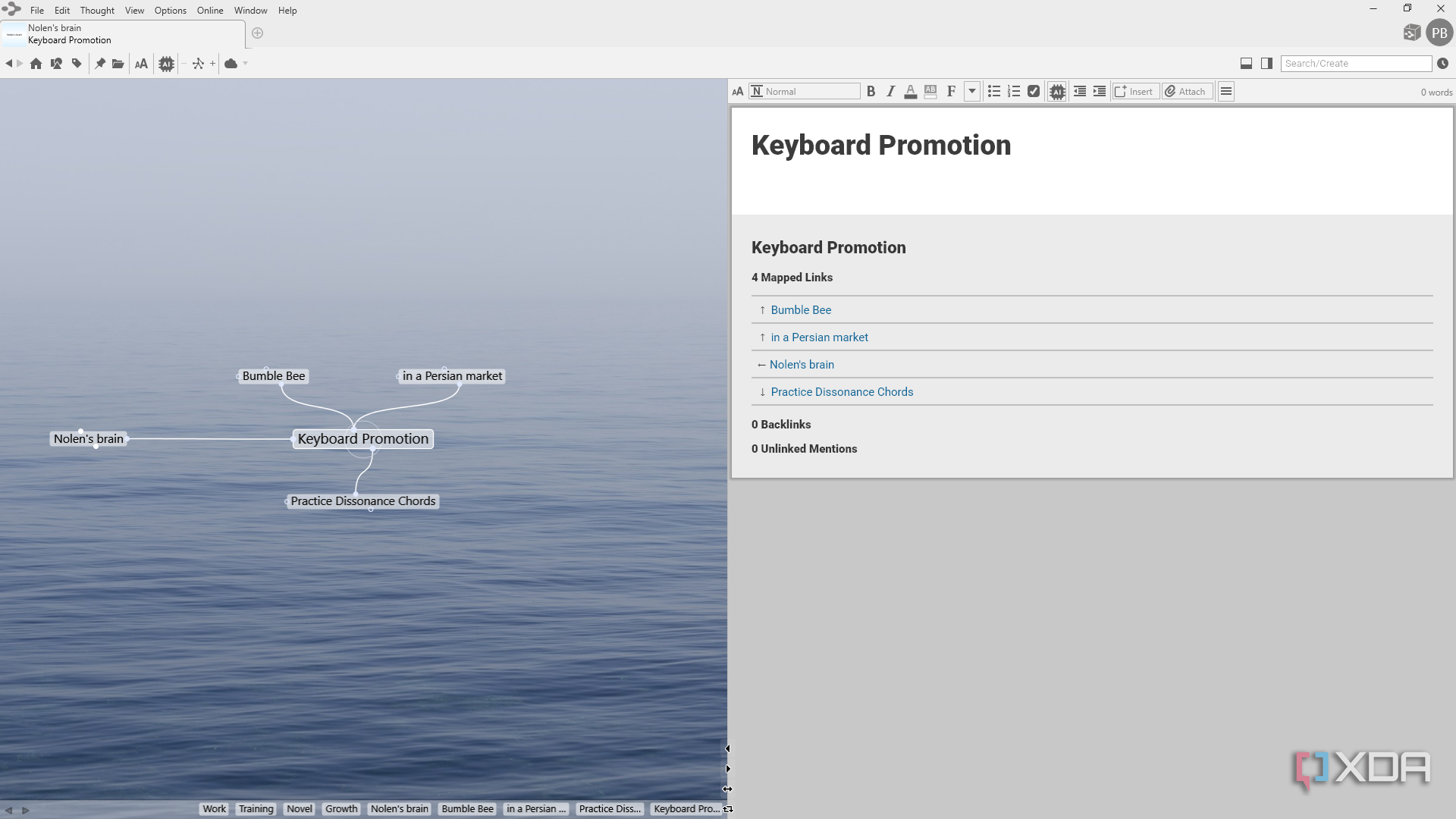Go to the home thought

(36, 64)
